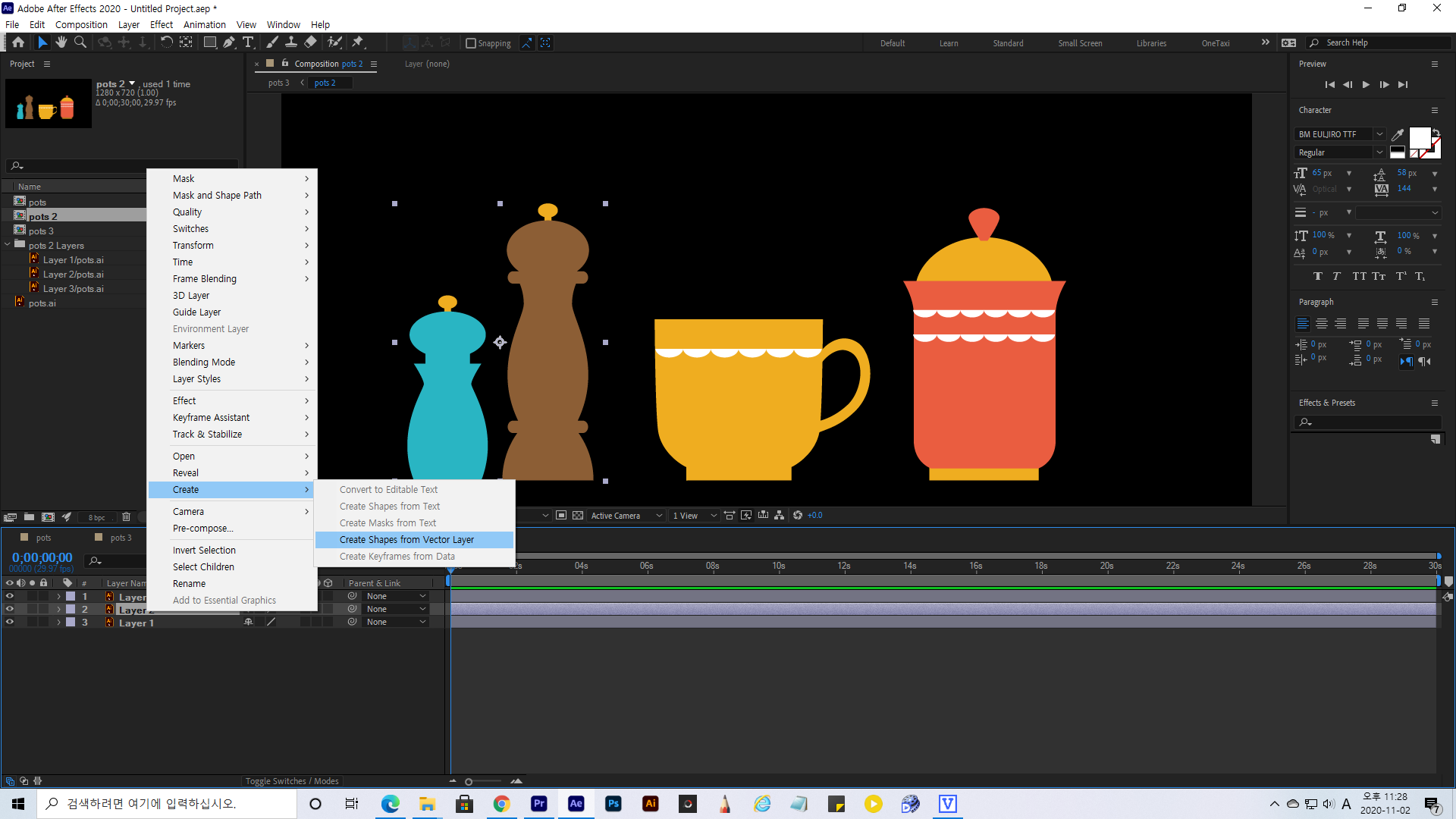Click the white fill color swatch
Viewport: 1456px width, 819px height.
[x=1419, y=138]
